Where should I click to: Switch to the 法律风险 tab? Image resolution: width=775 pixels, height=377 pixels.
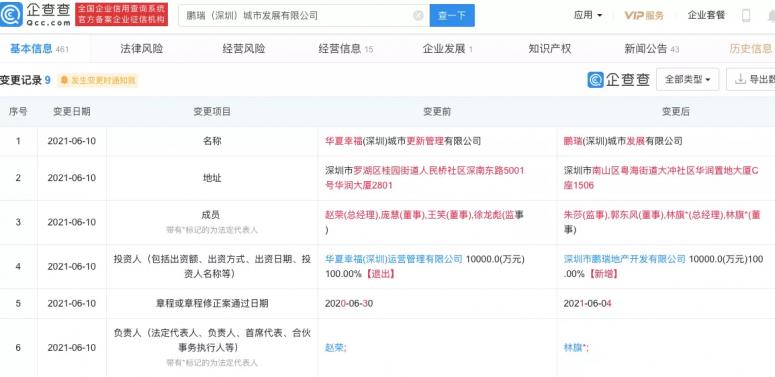point(141,49)
